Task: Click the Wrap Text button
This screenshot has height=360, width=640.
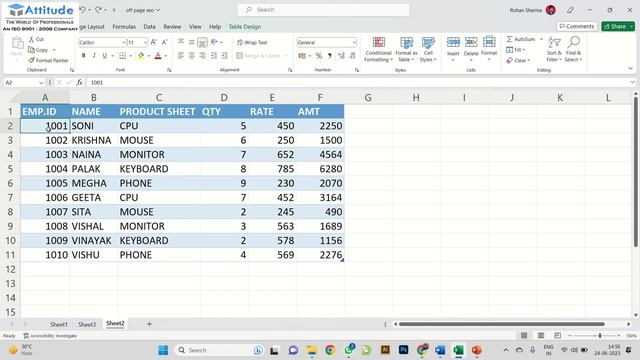Action: (252, 42)
